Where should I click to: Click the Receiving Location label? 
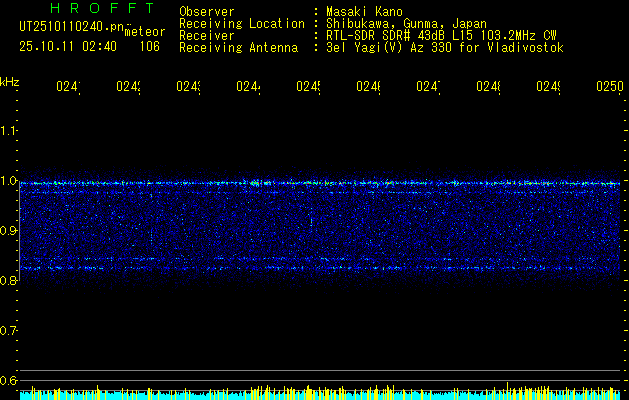(x=242, y=24)
